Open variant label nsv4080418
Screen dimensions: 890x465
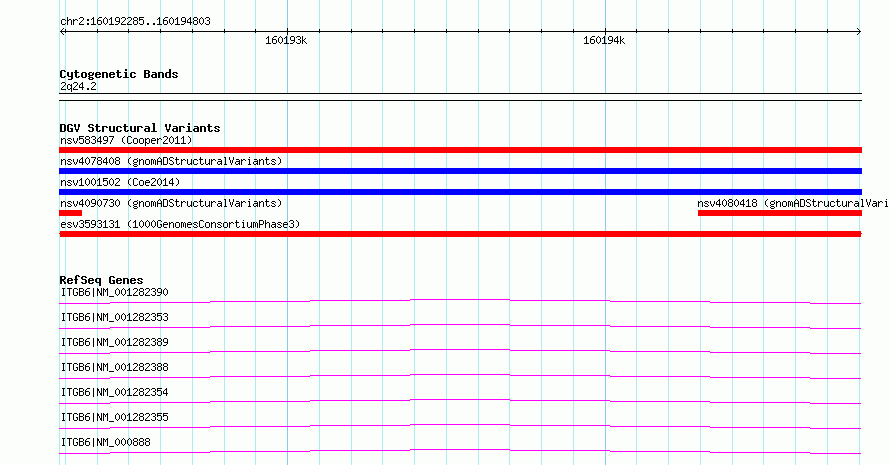pos(792,203)
